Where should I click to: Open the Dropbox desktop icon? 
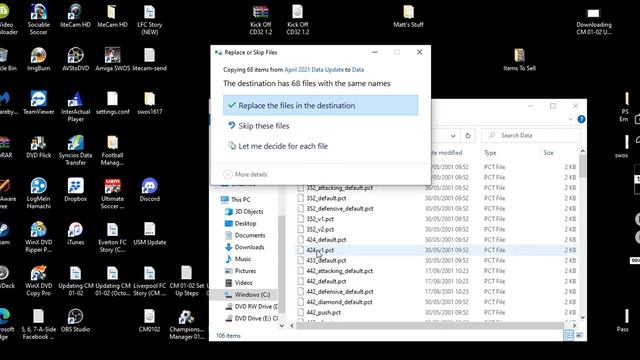click(x=76, y=190)
